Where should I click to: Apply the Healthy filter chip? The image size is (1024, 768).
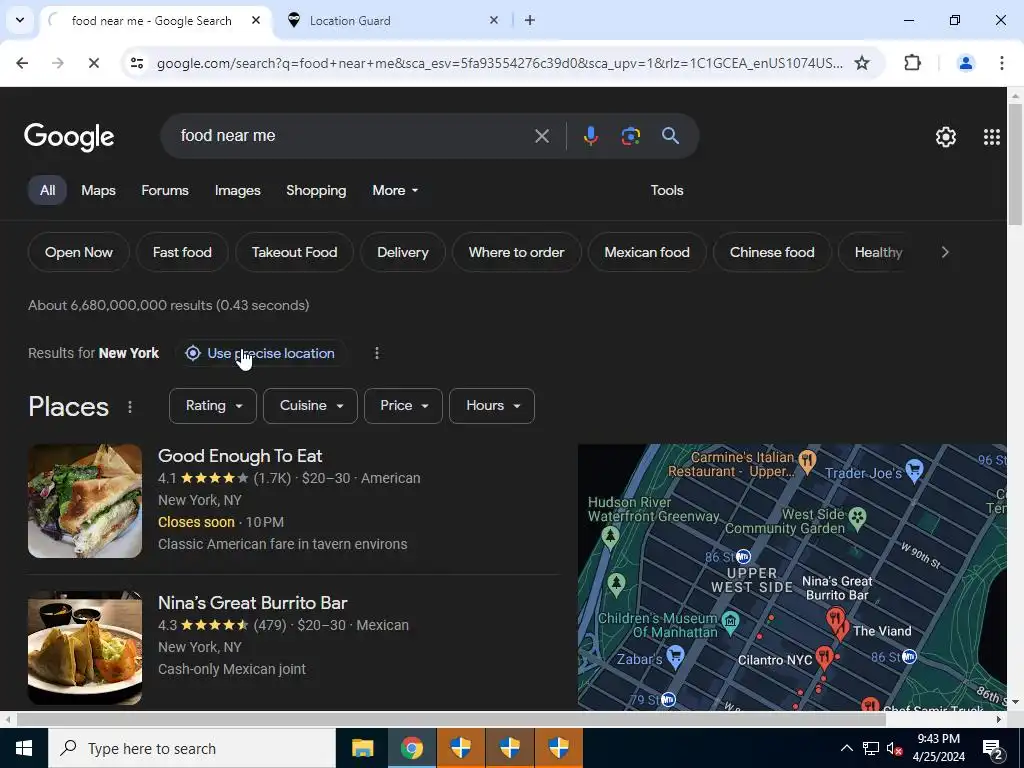[878, 252]
